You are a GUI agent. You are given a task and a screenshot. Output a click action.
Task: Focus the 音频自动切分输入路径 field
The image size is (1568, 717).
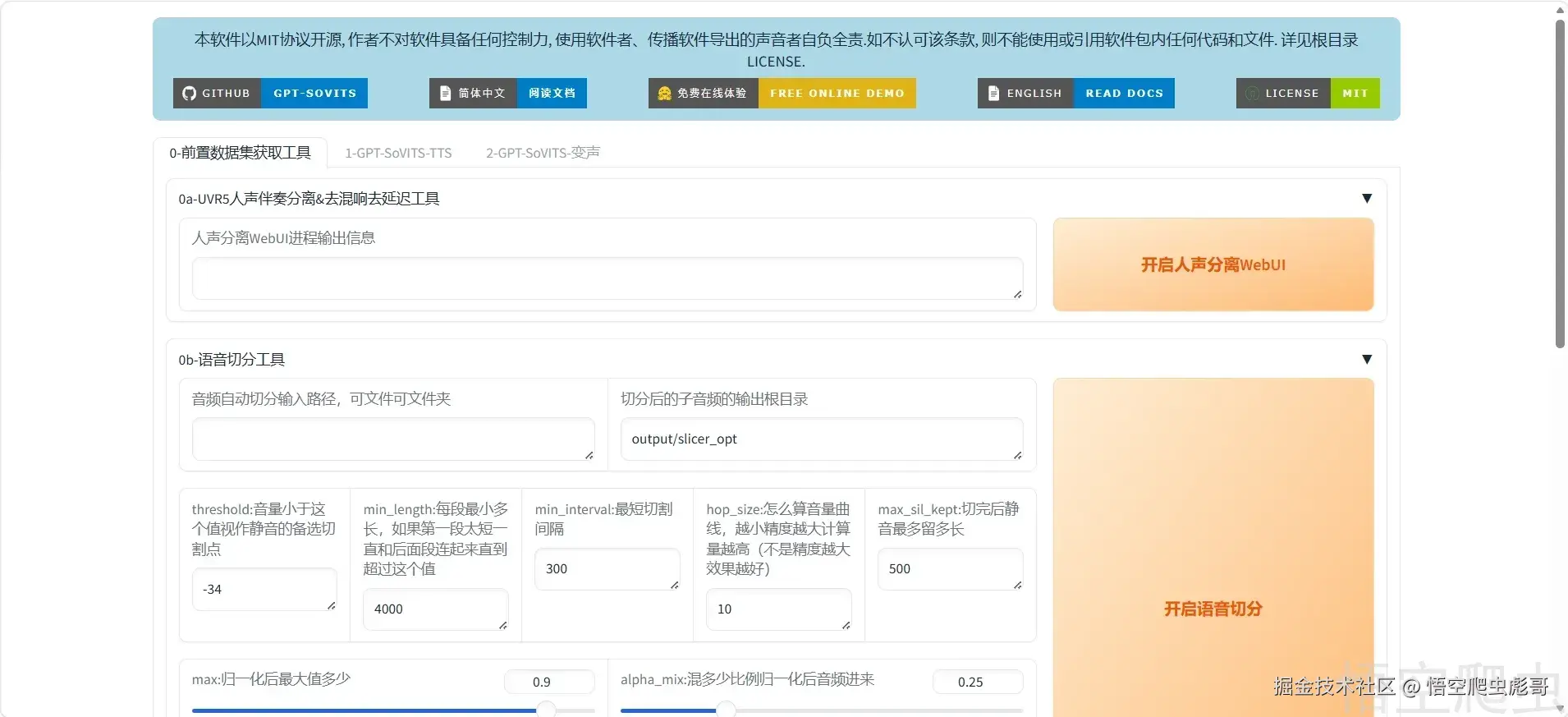pyautogui.click(x=393, y=439)
